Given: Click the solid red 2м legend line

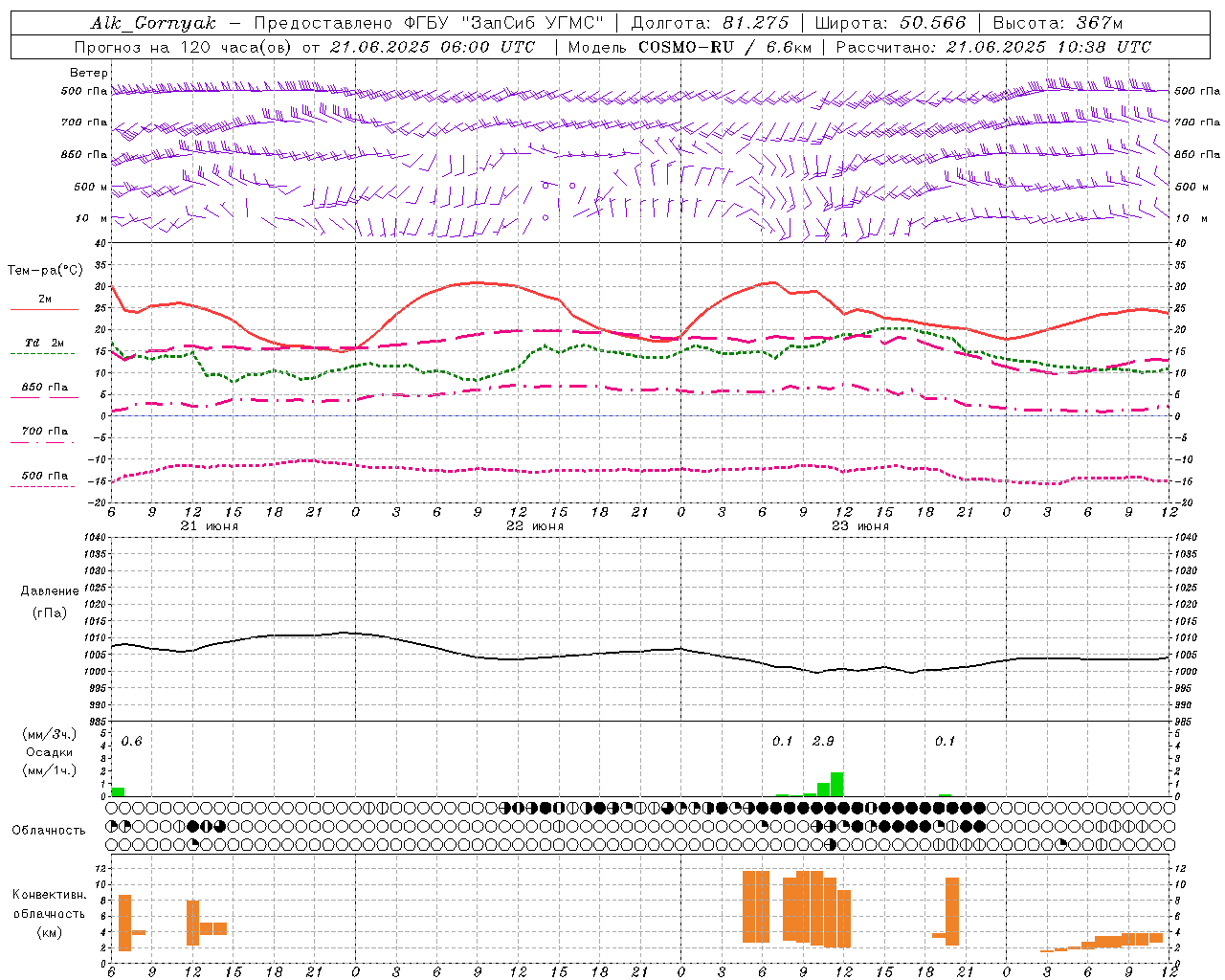Looking at the screenshot, I should pos(44,310).
